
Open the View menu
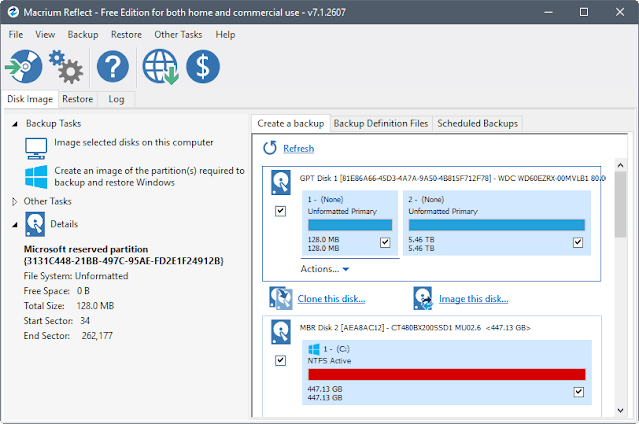click(45, 35)
